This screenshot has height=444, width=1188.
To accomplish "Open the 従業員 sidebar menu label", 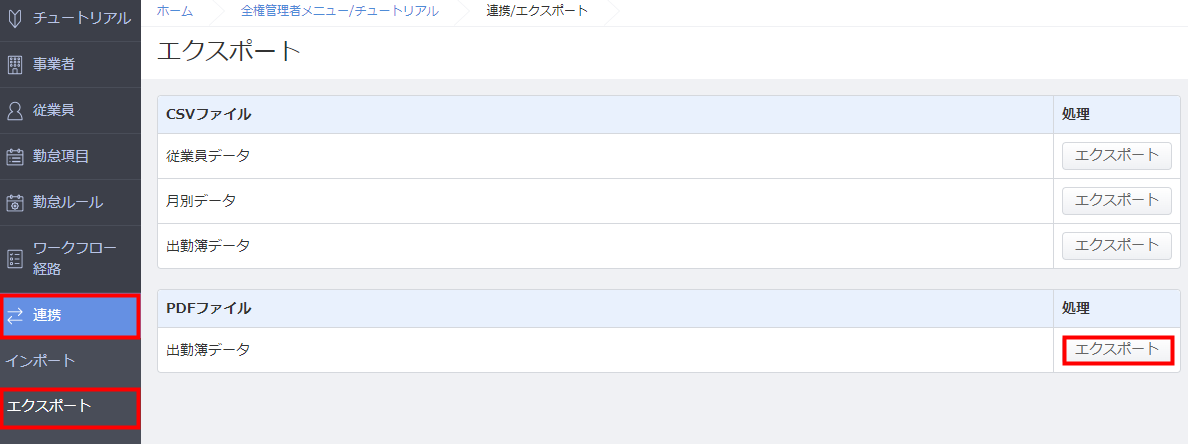I will pyautogui.click(x=53, y=110).
